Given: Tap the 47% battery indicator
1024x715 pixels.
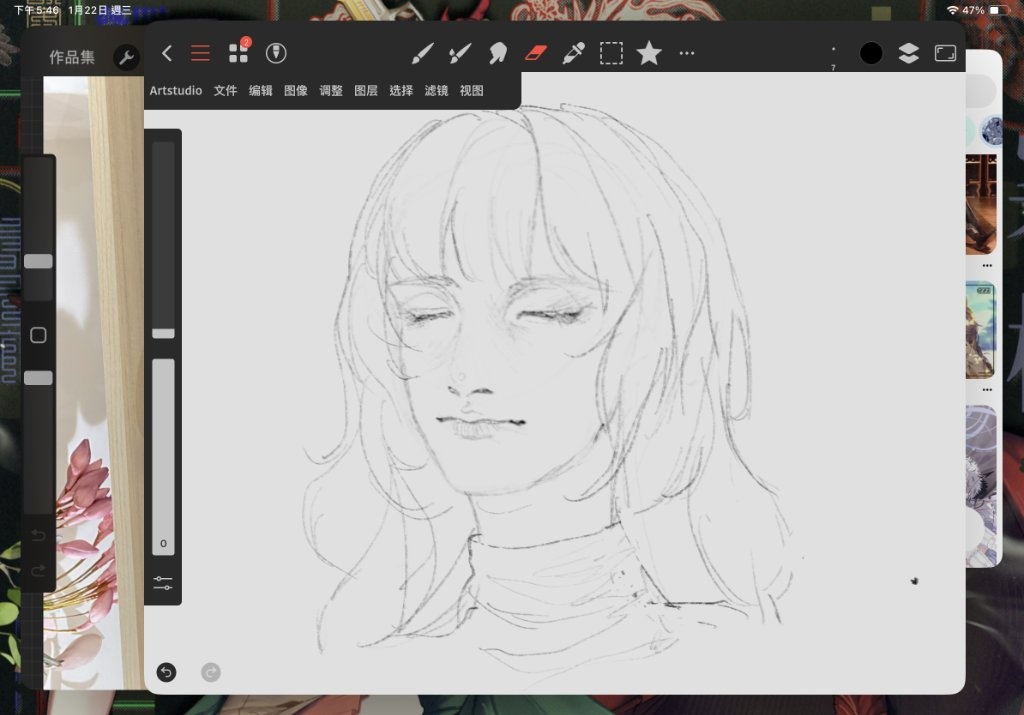Looking at the screenshot, I should pyautogui.click(x=984, y=10).
